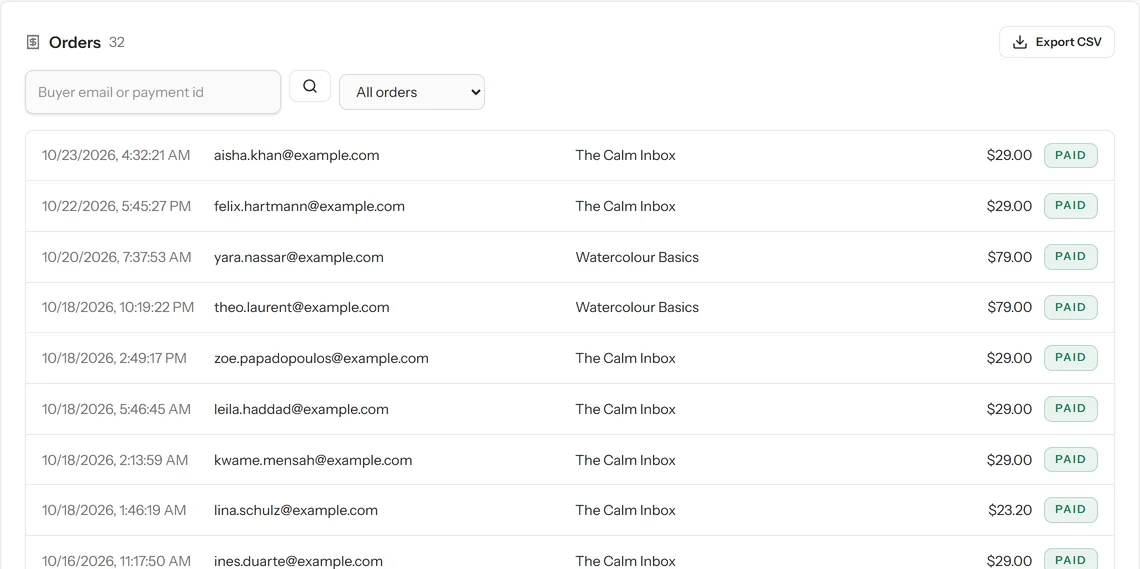Click PAID badge in aisha.khan row
This screenshot has width=1140, height=569.
coord(1070,156)
